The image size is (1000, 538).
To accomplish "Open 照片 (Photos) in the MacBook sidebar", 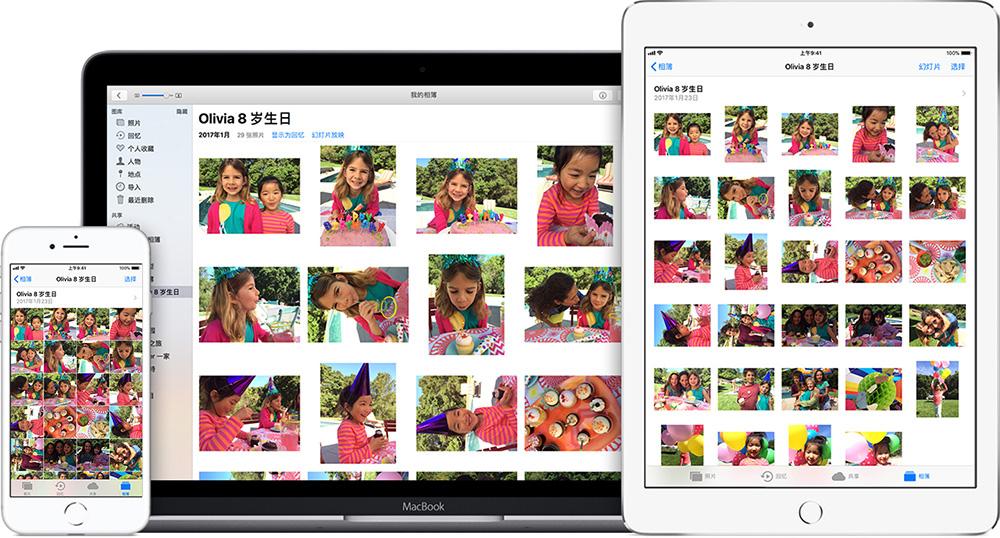I will click(128, 122).
